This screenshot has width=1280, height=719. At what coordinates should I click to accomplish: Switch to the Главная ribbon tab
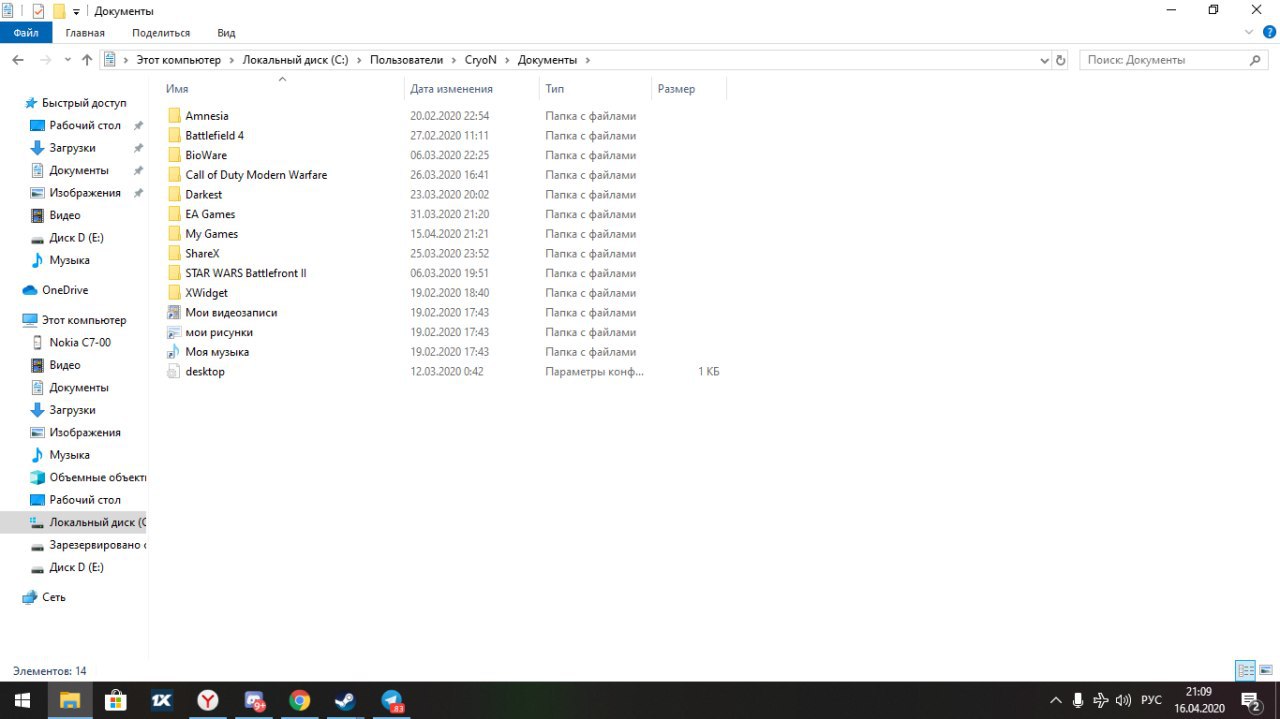click(85, 33)
